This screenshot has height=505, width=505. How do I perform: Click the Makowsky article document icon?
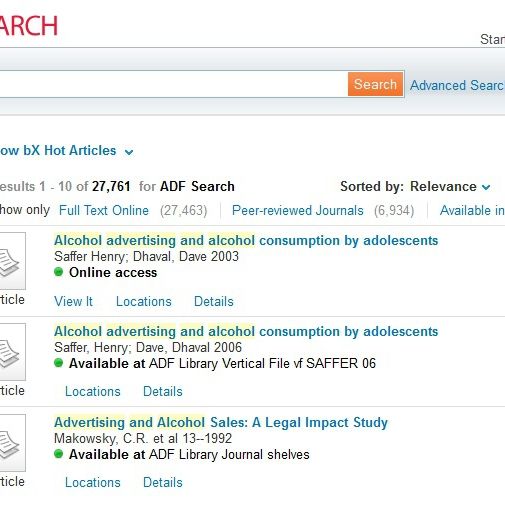point(12,443)
